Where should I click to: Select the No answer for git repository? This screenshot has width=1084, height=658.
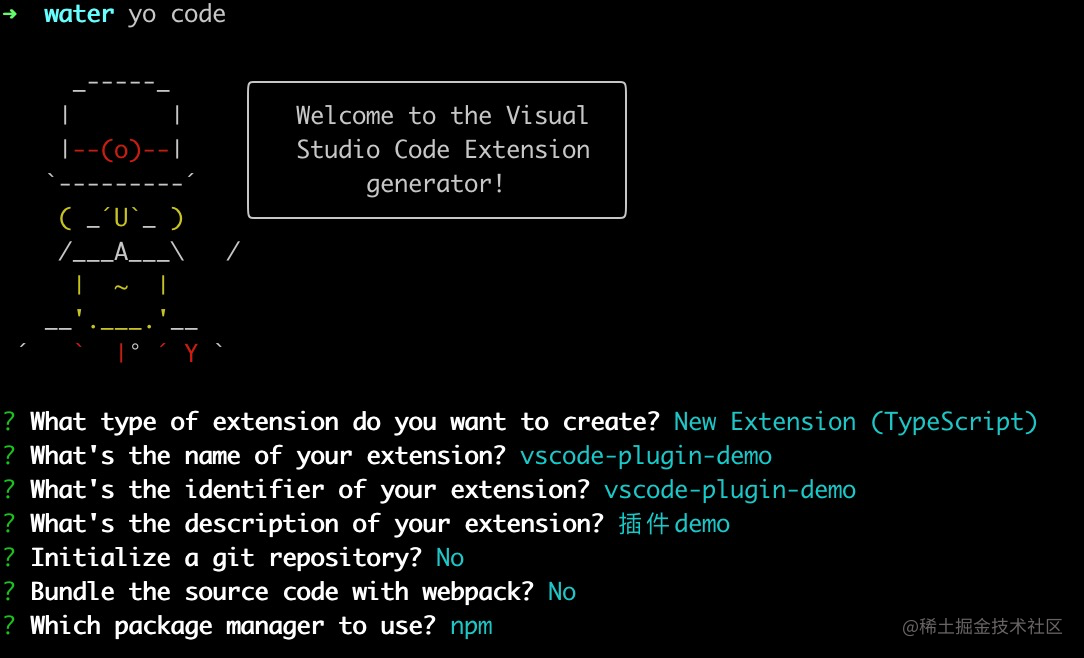tap(449, 557)
